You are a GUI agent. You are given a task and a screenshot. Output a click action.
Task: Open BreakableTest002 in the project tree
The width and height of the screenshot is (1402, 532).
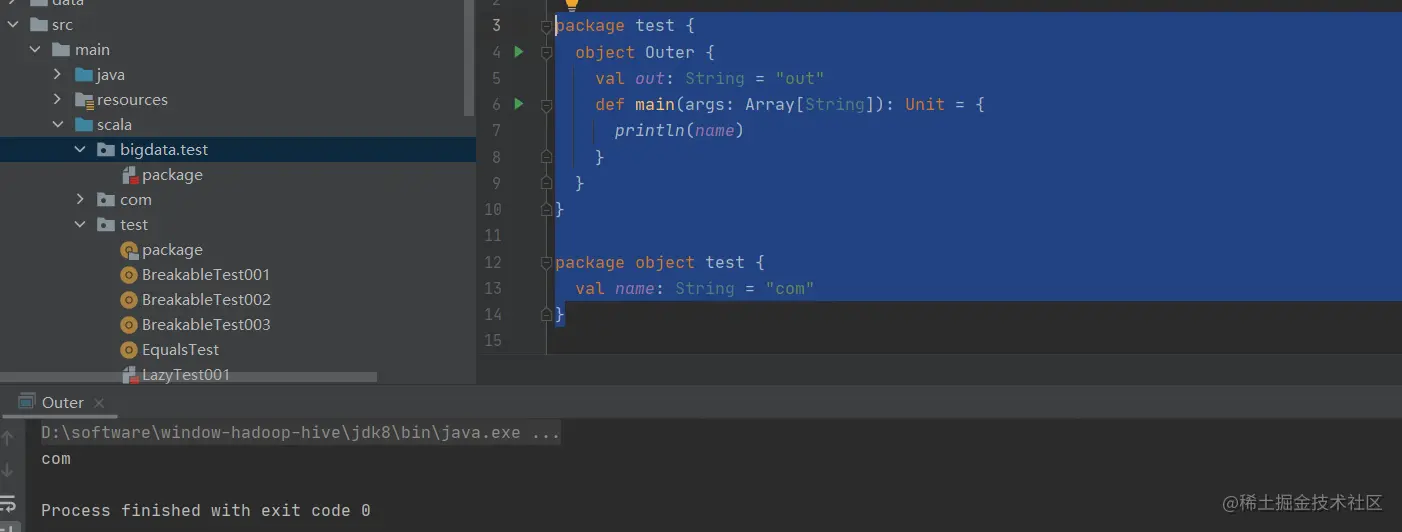point(206,300)
